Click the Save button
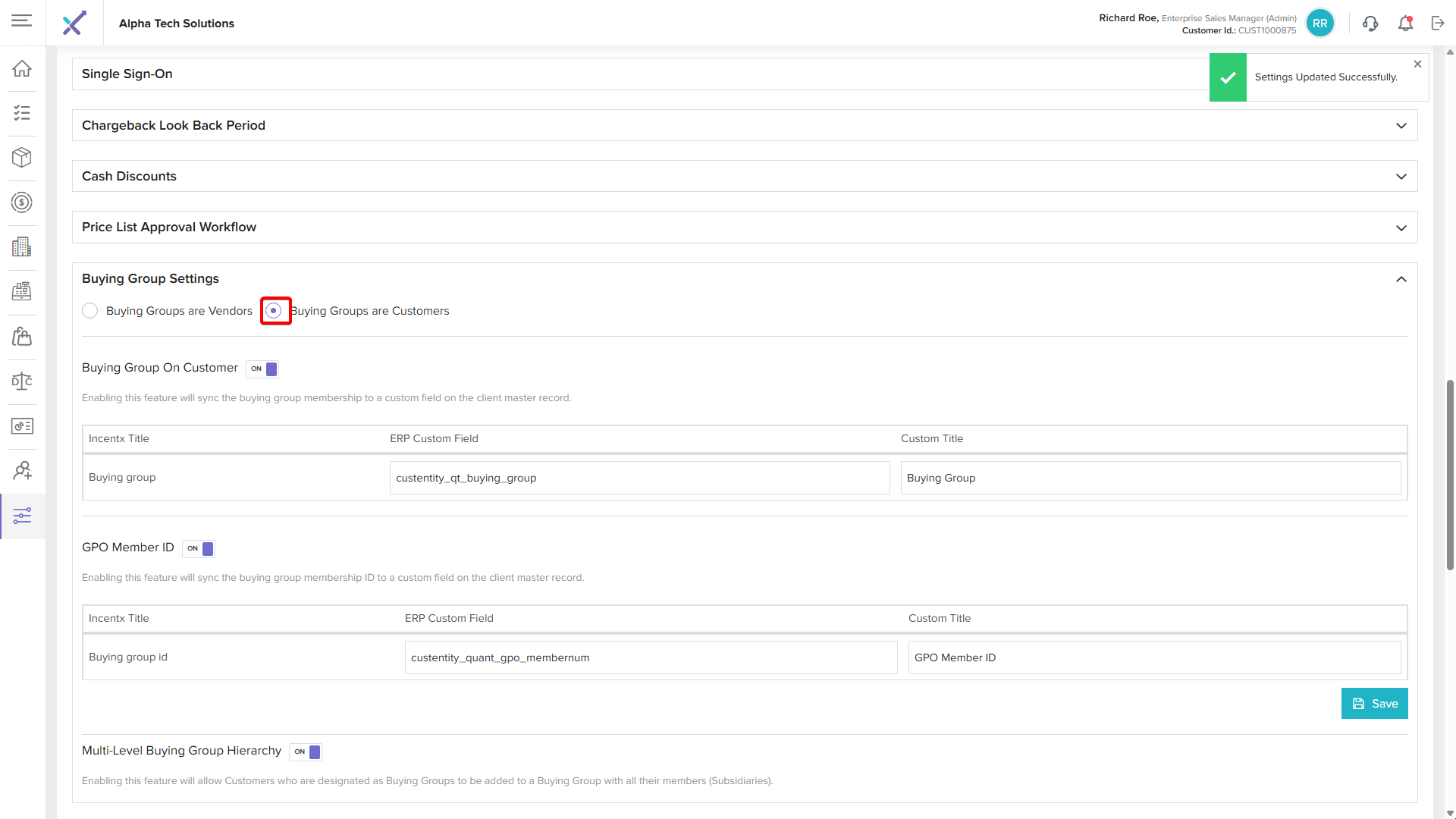 pos(1374,704)
